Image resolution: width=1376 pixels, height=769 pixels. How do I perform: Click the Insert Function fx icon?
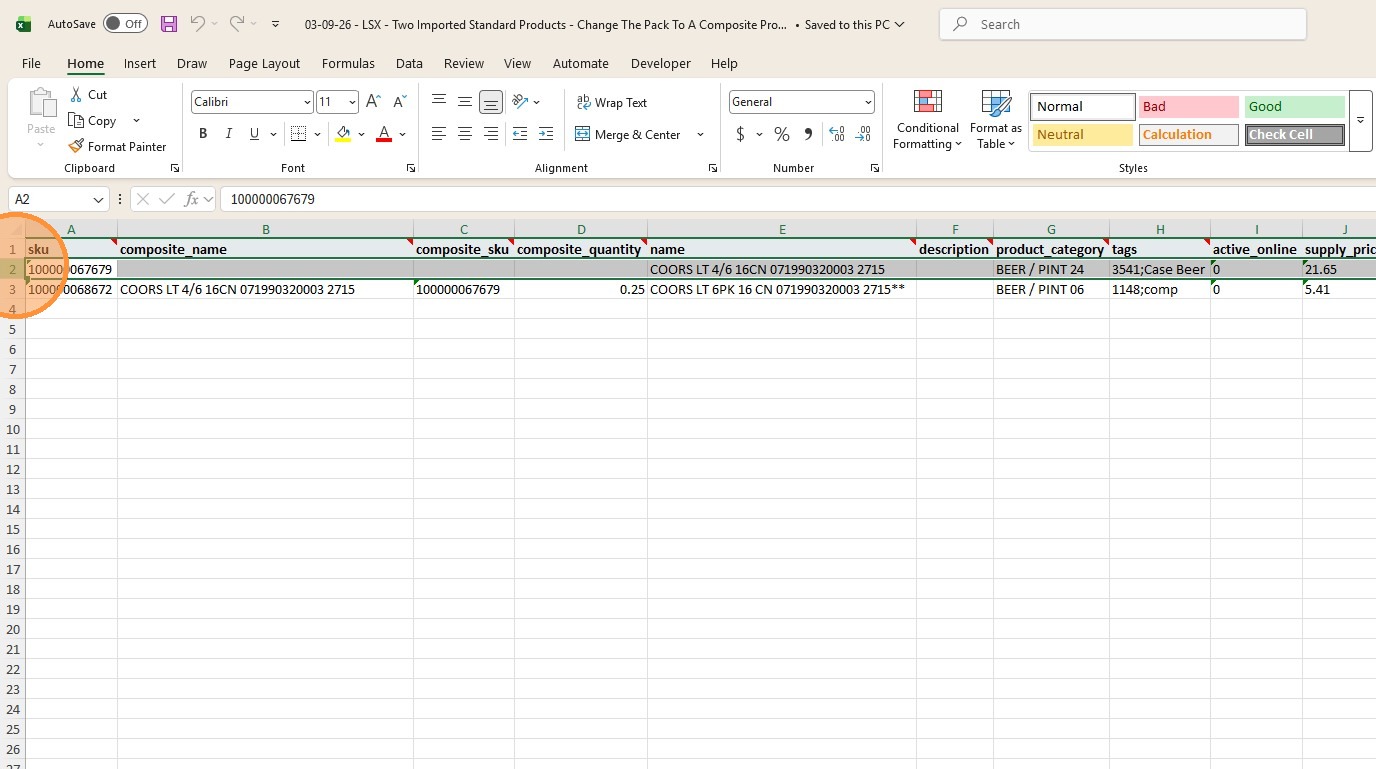(191, 199)
